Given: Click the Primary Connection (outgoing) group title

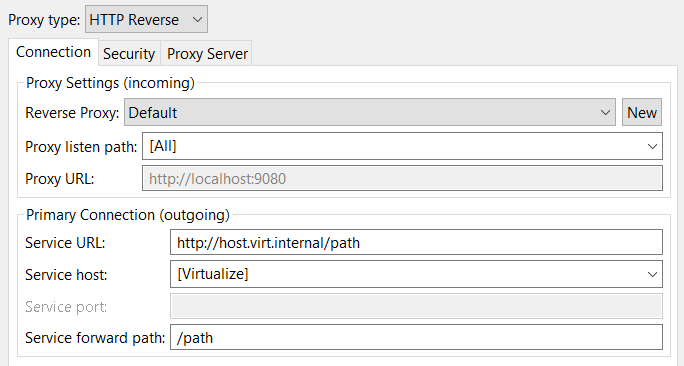Looking at the screenshot, I should pyautogui.click(x=128, y=215).
